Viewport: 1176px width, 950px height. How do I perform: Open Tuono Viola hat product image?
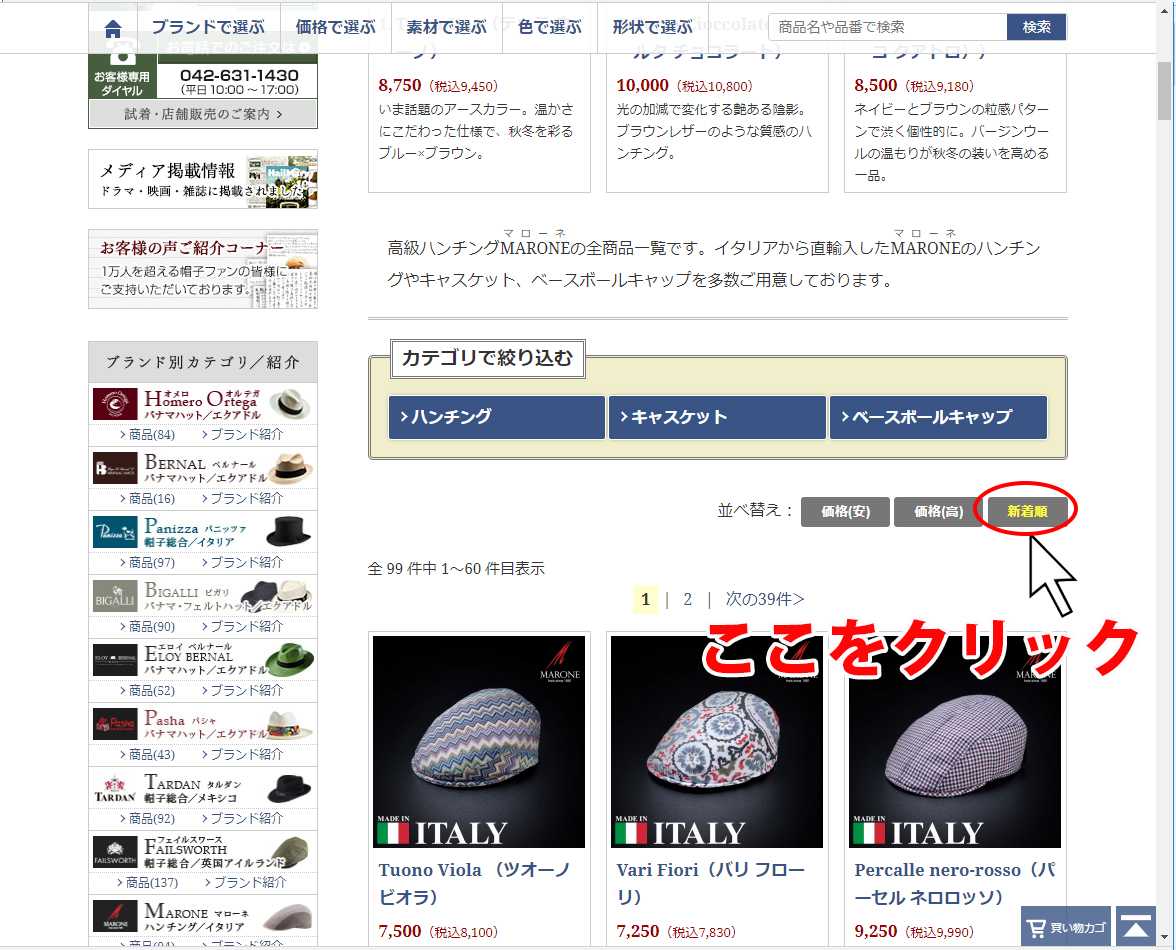pyautogui.click(x=478, y=742)
